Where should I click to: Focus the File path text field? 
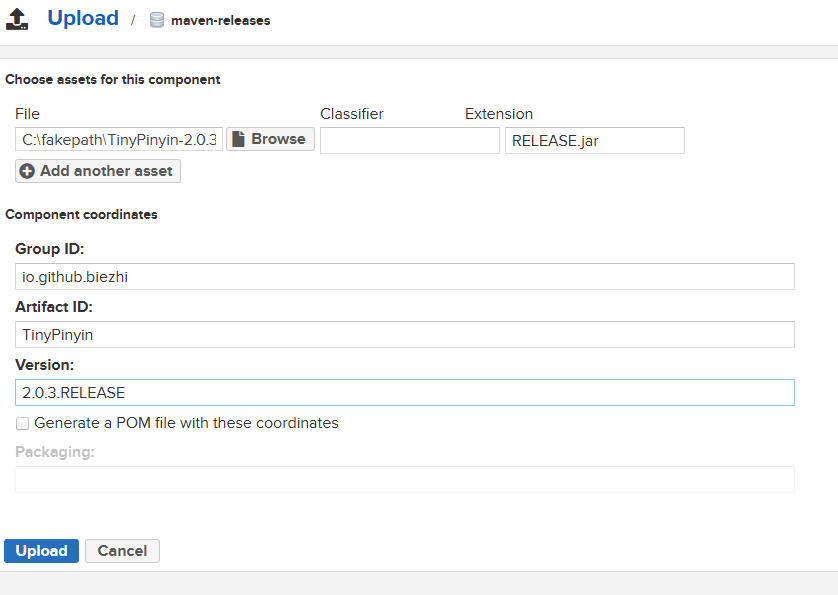point(118,140)
